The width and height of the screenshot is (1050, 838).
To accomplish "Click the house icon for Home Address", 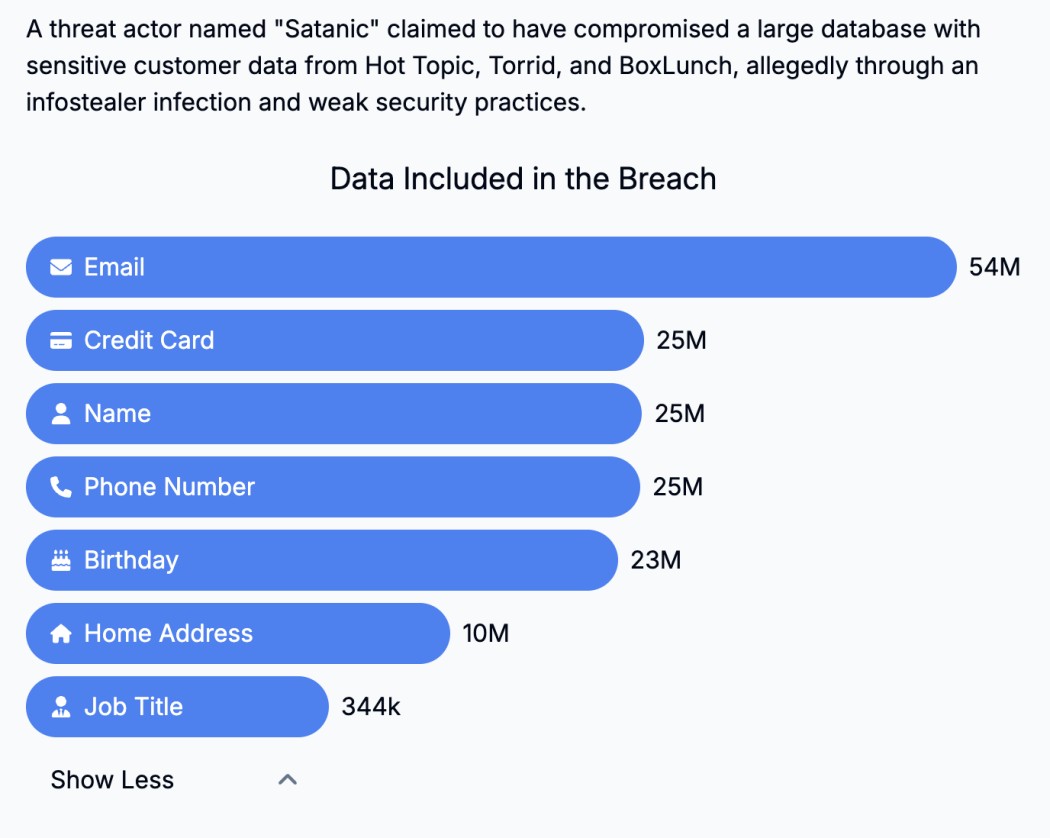I will [x=61, y=634].
